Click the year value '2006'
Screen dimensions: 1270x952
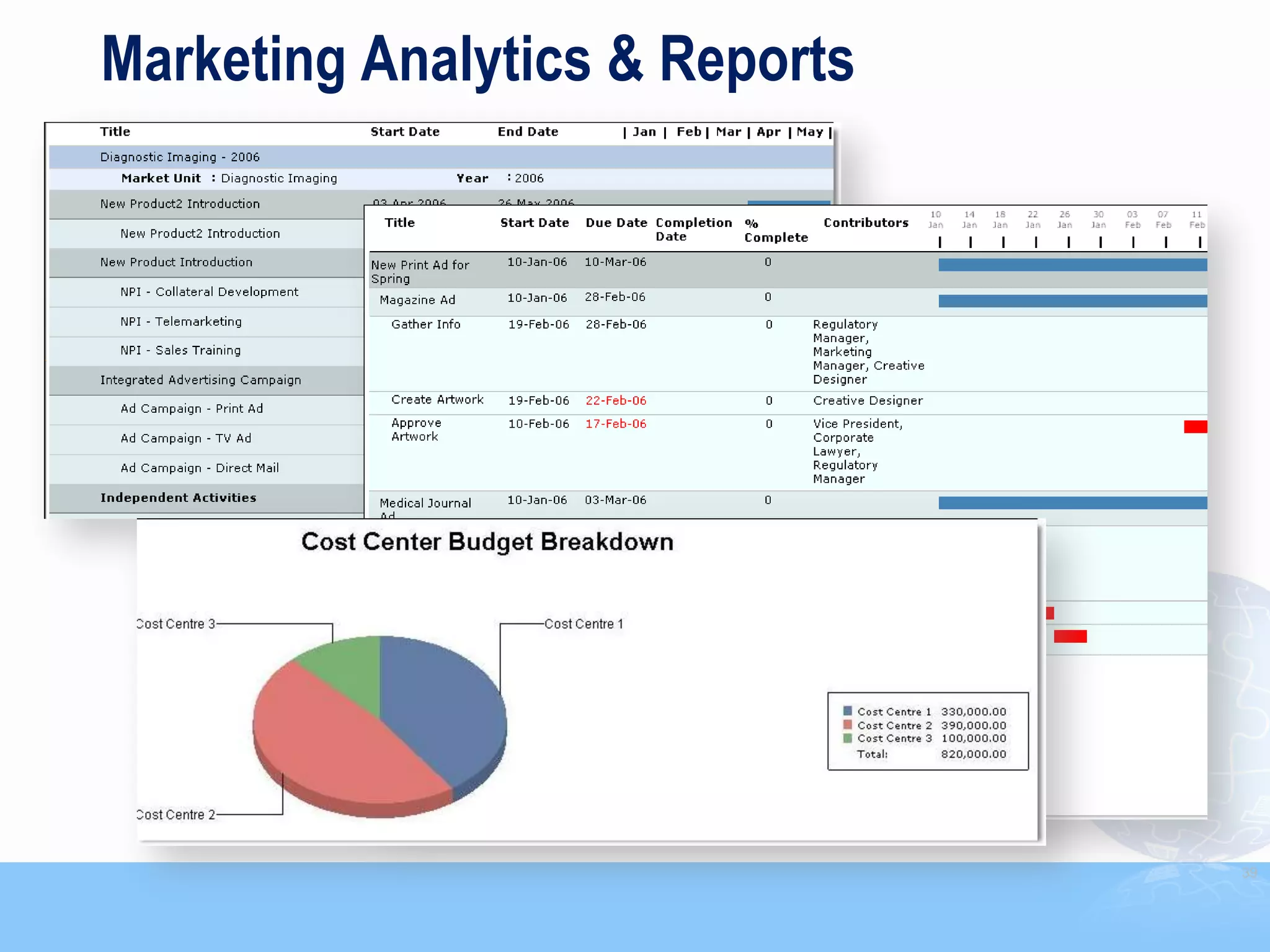tap(529, 178)
